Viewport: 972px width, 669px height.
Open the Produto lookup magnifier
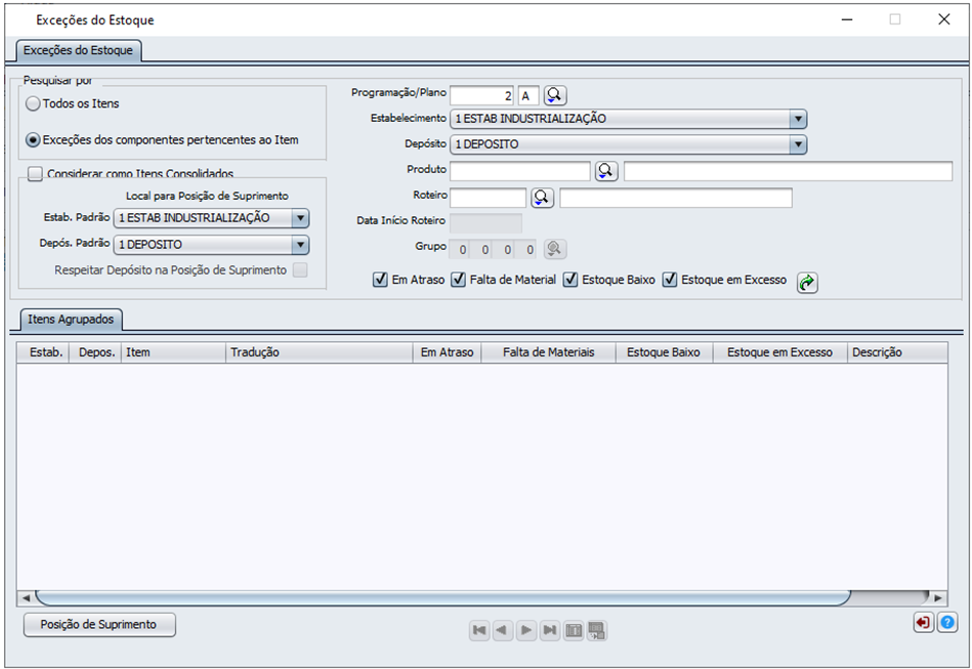pos(606,171)
